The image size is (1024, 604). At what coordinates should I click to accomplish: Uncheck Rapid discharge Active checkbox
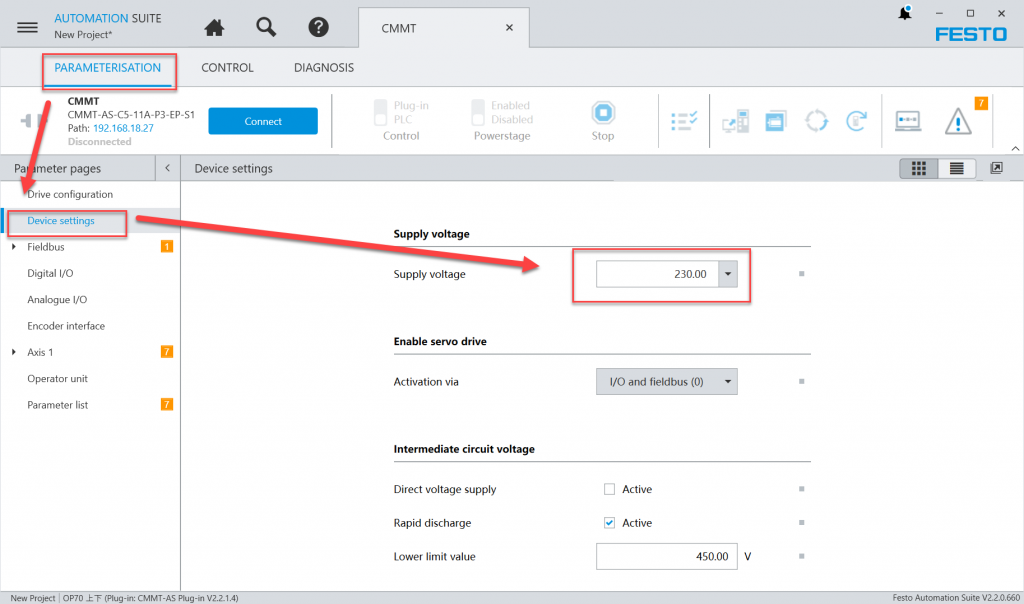609,522
